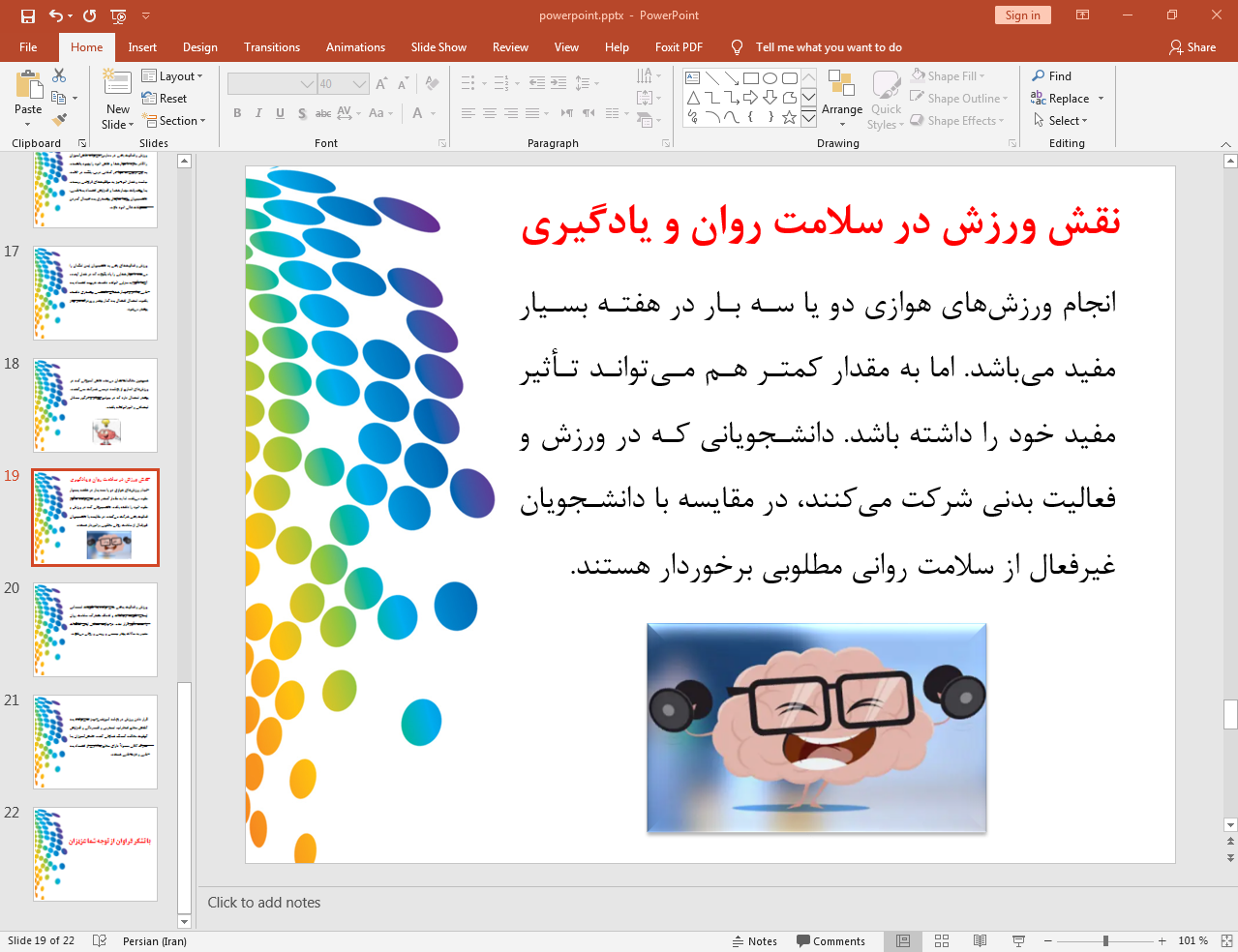Expand the shapes gallery More arrow
Viewport: 1238px width, 952px height.
tap(808, 117)
